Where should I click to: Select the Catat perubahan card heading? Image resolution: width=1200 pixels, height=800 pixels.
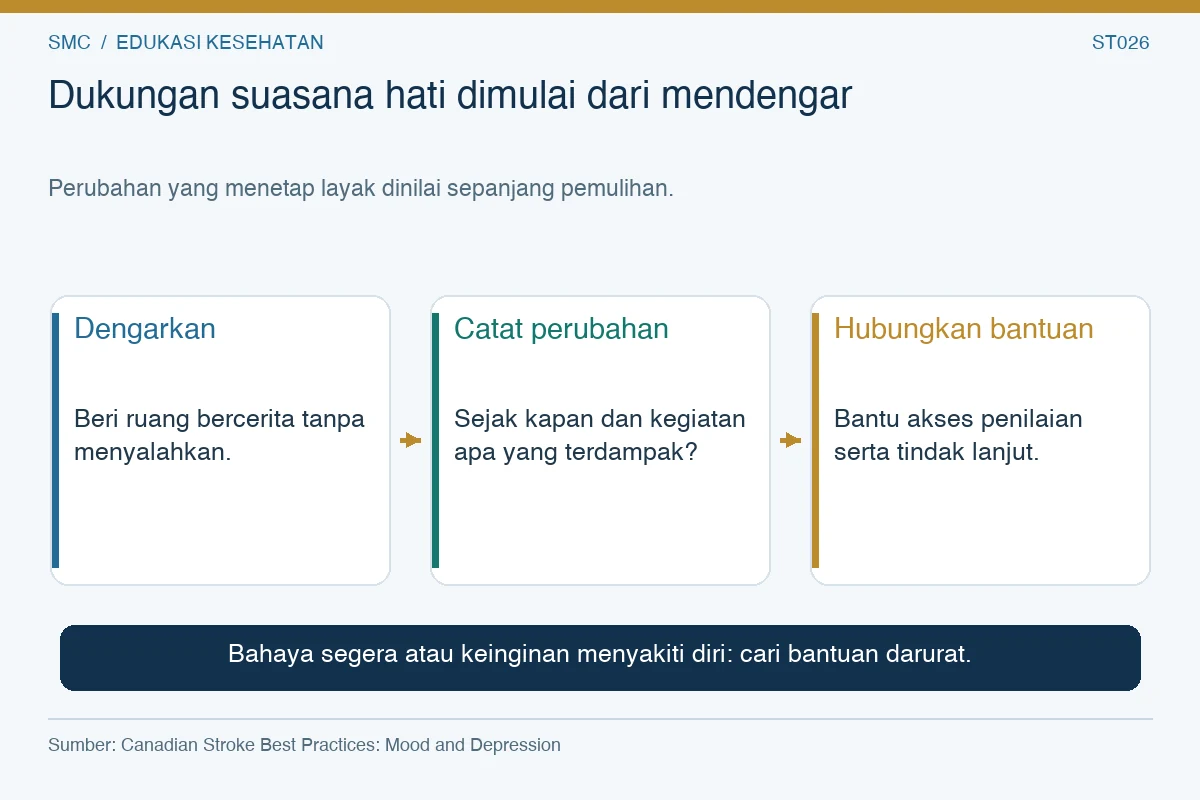coord(561,329)
